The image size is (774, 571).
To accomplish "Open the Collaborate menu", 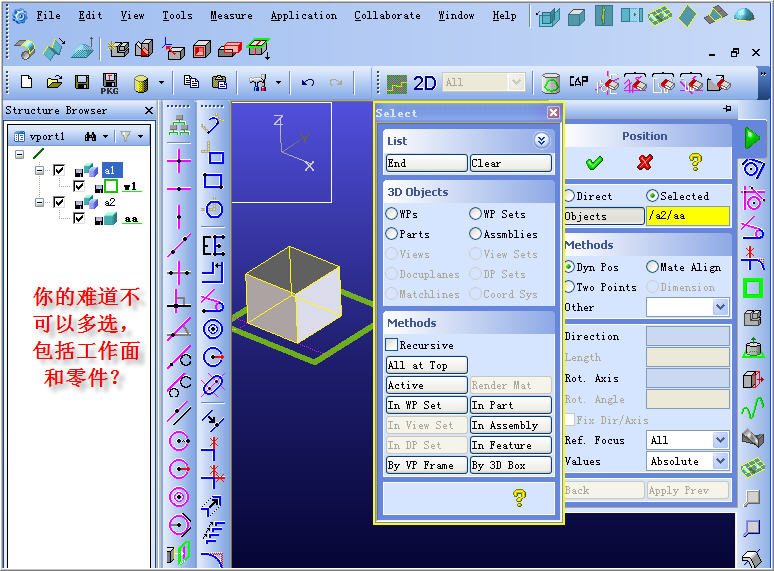I will click(x=387, y=16).
